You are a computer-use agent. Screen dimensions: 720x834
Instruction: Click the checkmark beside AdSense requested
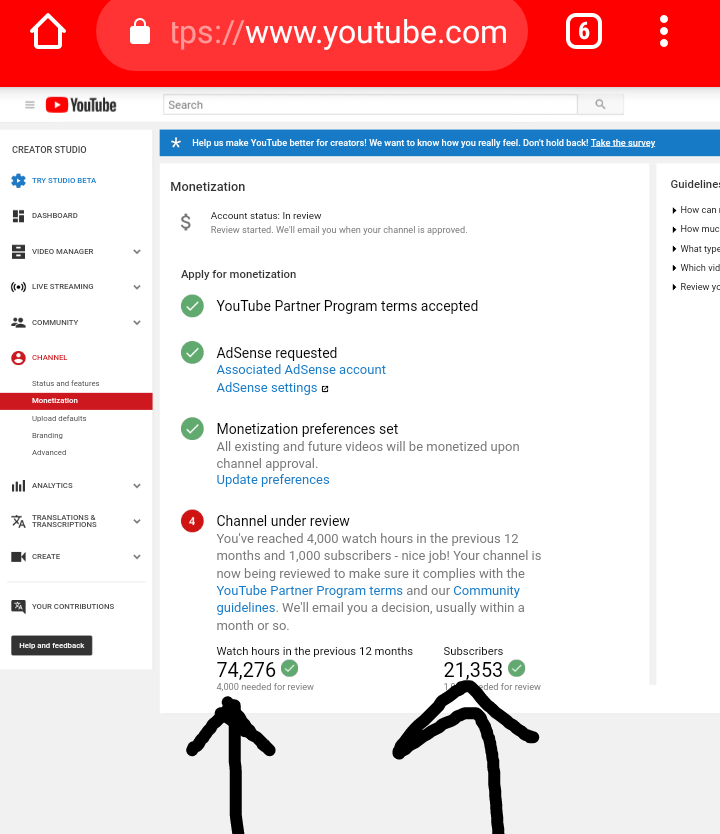click(x=192, y=352)
